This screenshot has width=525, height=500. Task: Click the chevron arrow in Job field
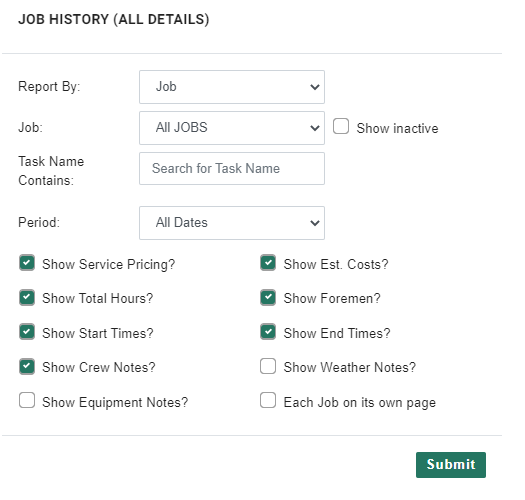click(314, 128)
